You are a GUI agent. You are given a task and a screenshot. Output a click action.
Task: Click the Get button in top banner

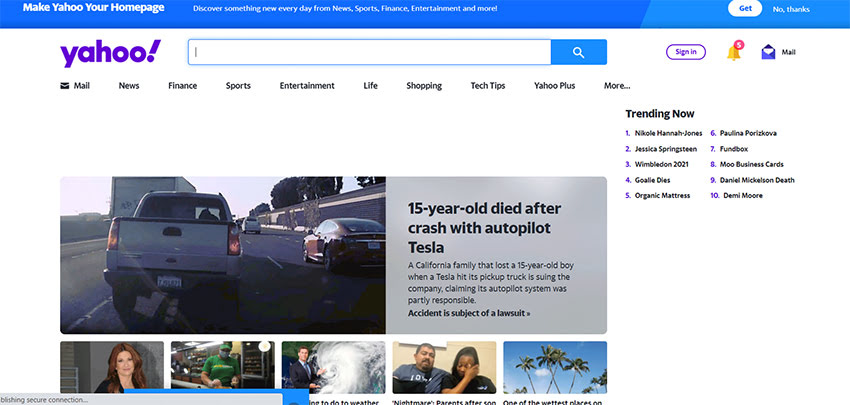(745, 9)
